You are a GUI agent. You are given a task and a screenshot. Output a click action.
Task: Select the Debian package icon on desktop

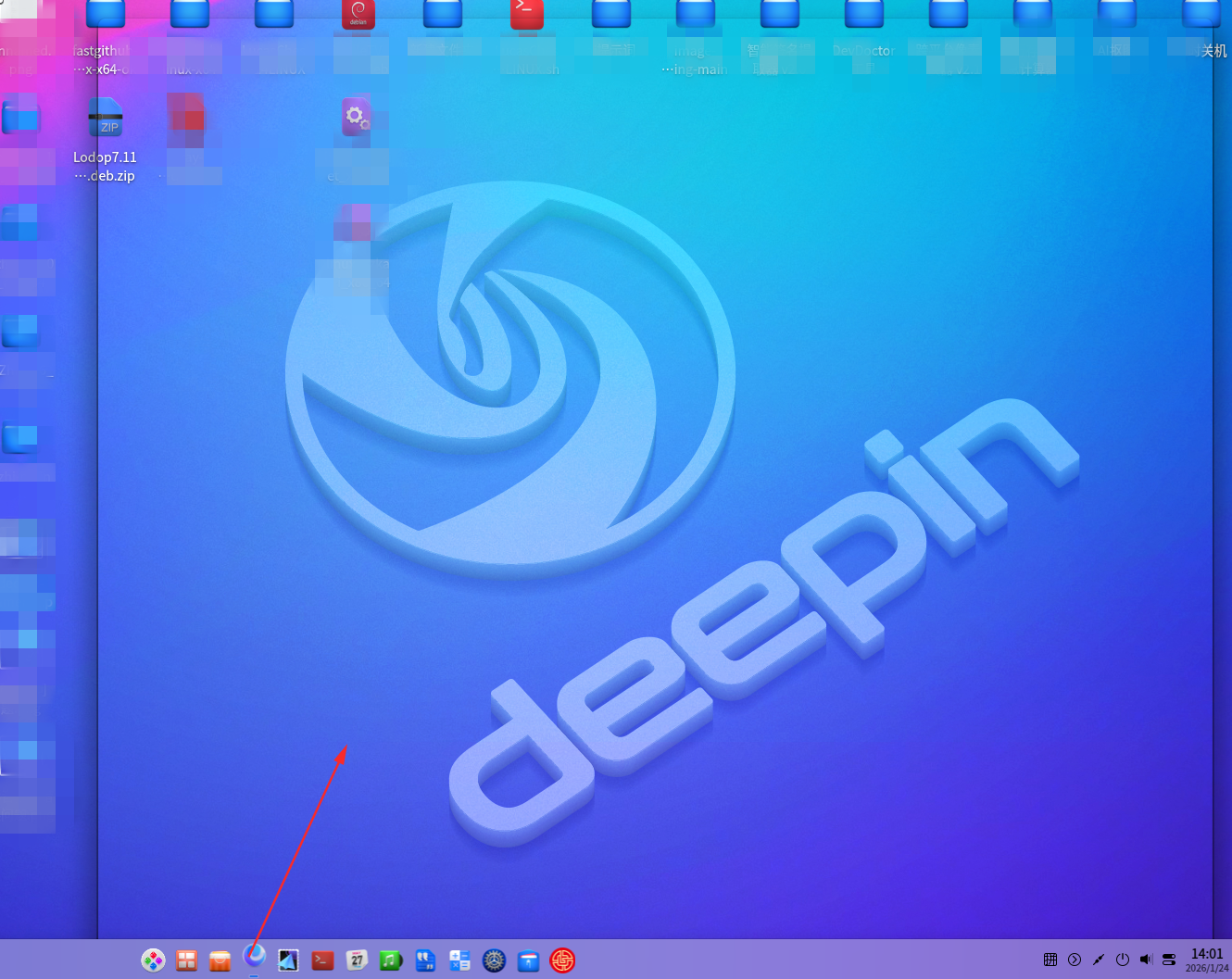click(x=358, y=15)
